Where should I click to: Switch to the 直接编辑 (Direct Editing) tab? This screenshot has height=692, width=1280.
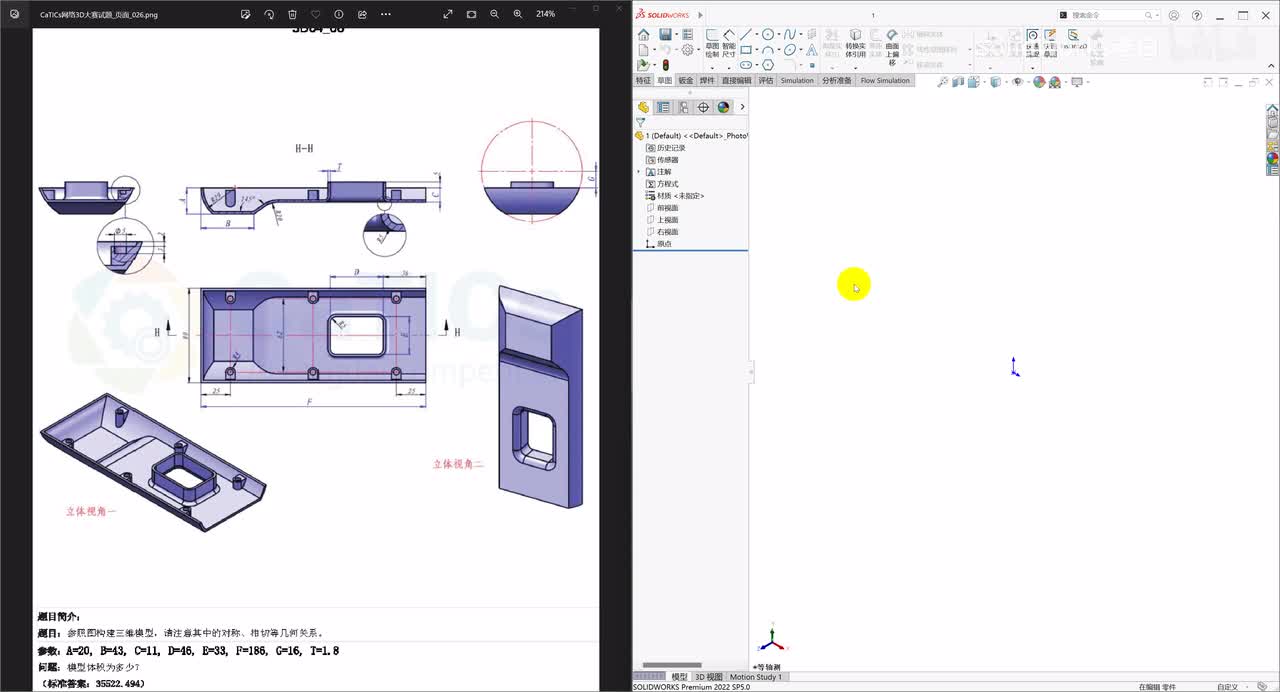click(736, 80)
